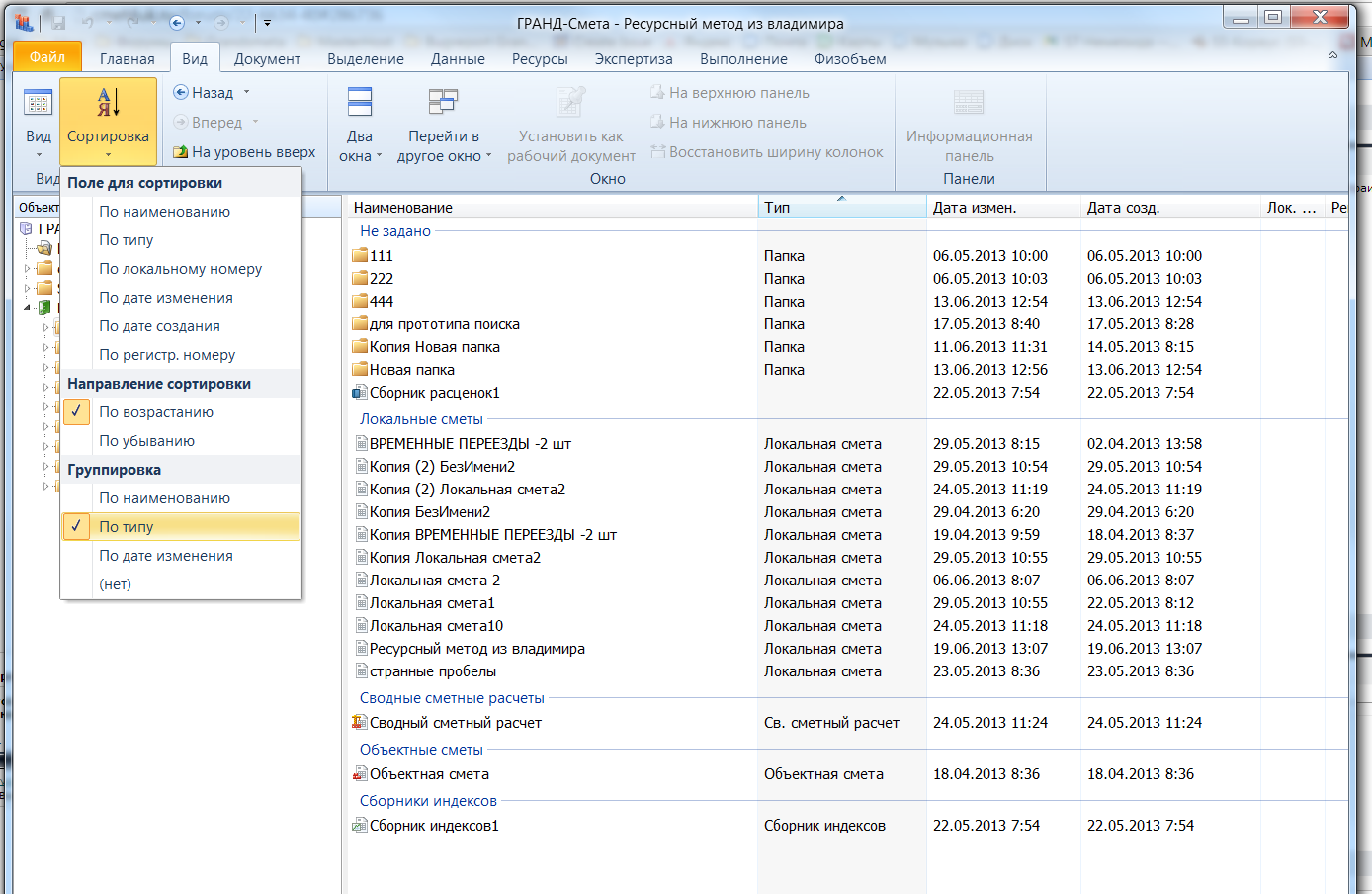Open the Вид view mode icon
Image resolution: width=1372 pixels, height=894 pixels.
[38, 103]
